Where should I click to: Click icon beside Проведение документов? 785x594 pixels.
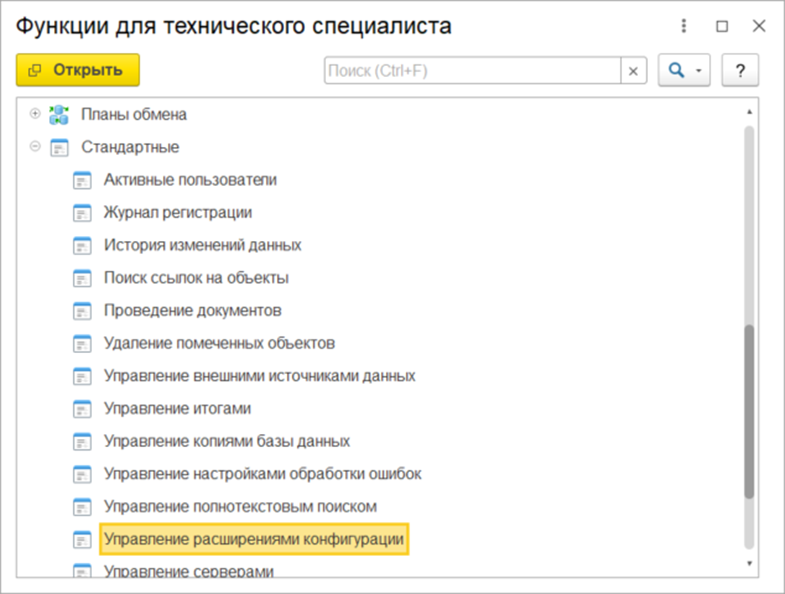(x=82, y=311)
